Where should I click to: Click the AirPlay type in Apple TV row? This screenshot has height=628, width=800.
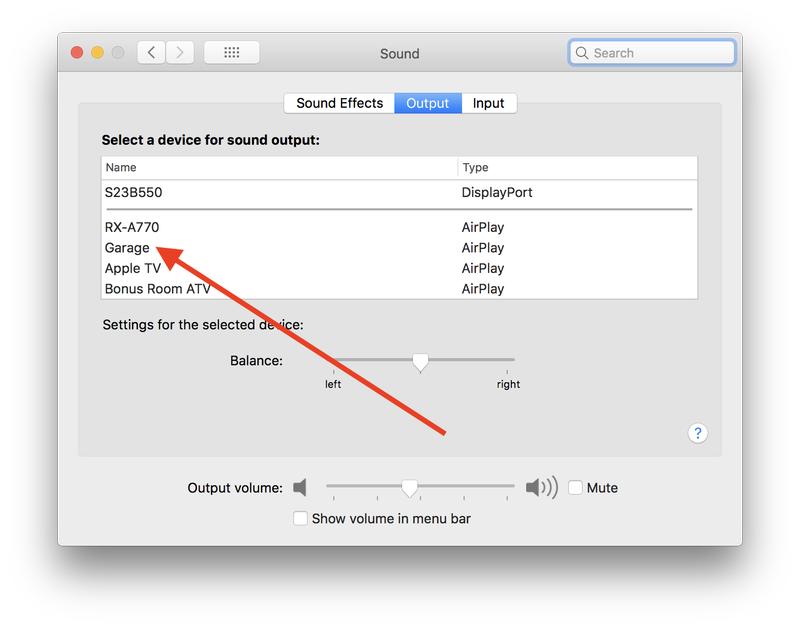(x=483, y=268)
